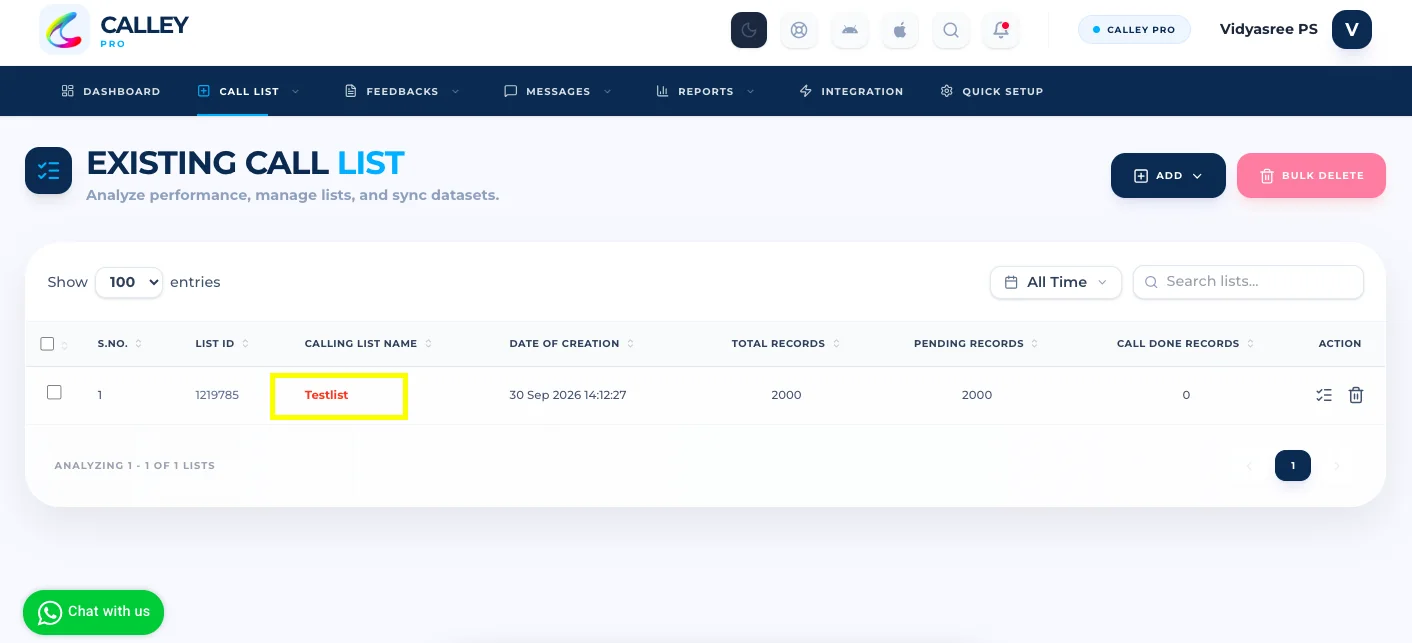Viewport: 1412px width, 643px height.
Task: Focus the Search lists field
Action: [x=1248, y=282]
